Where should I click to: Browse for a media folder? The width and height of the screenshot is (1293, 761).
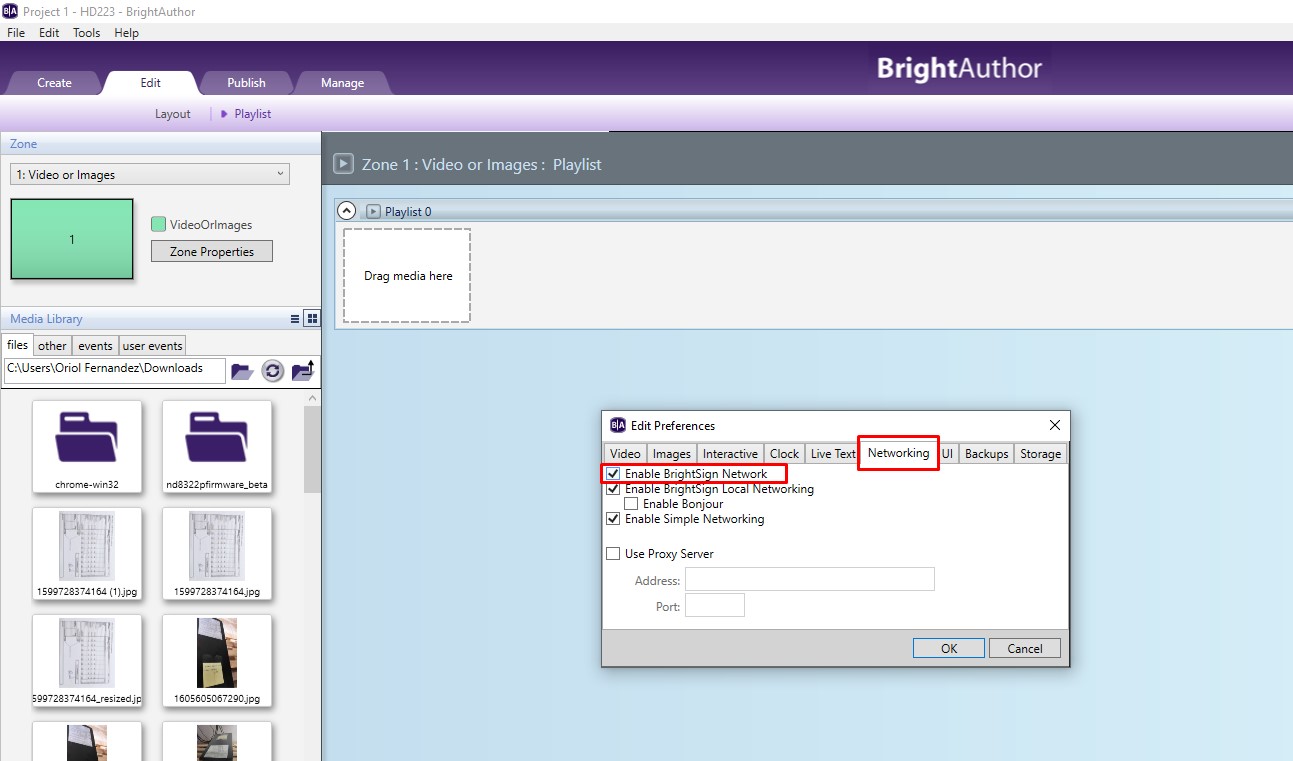[x=242, y=371]
